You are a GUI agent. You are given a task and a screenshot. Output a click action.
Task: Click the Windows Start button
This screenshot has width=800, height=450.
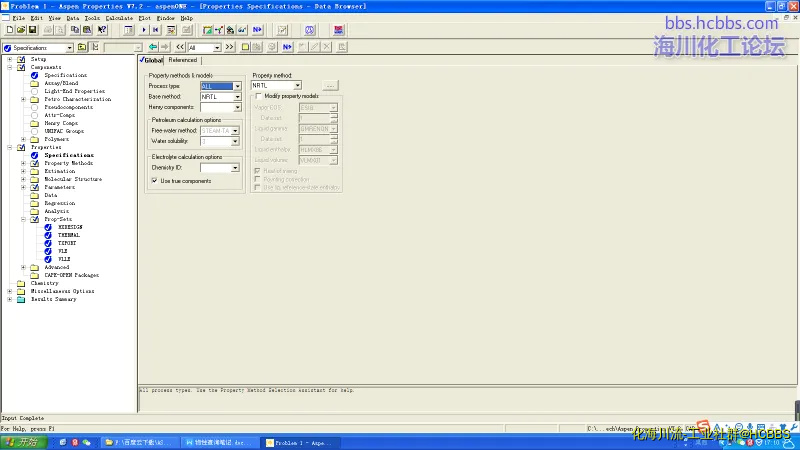[x=24, y=442]
